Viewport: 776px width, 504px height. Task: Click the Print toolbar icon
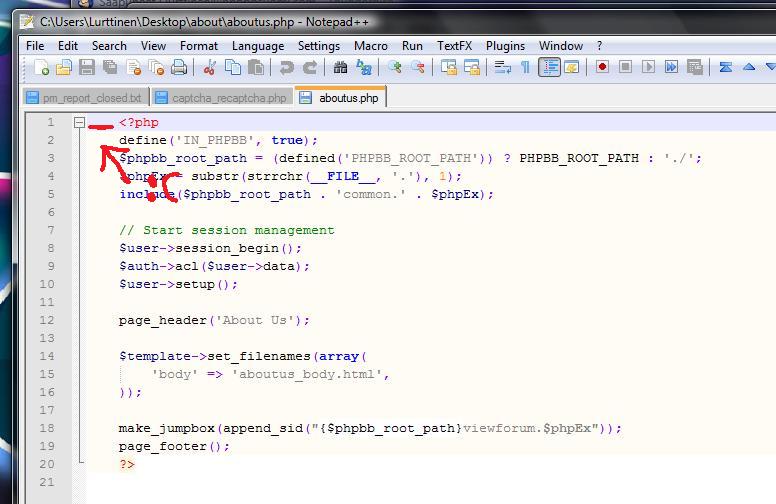coord(178,67)
